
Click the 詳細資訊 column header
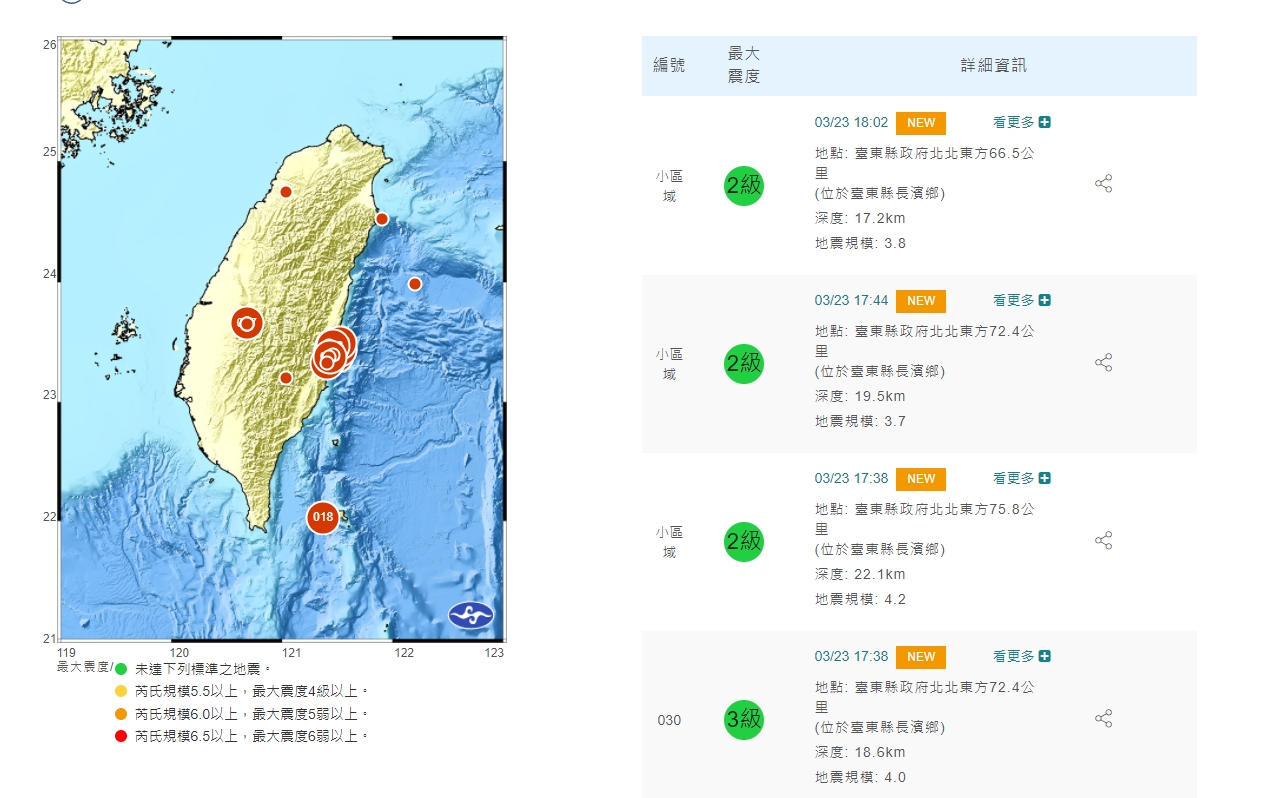coord(993,66)
